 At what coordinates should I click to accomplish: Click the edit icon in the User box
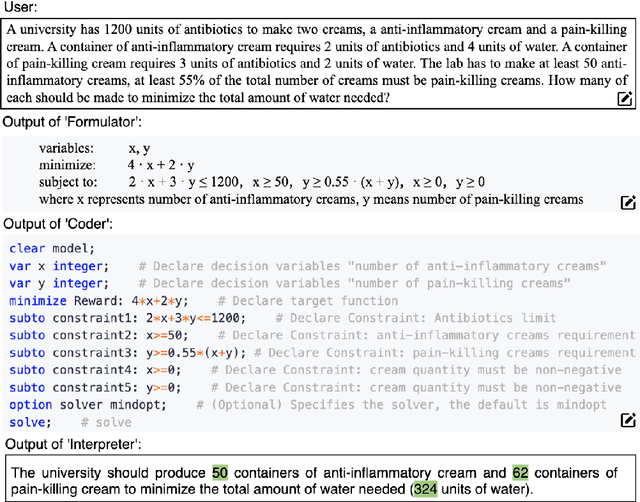[x=625, y=97]
